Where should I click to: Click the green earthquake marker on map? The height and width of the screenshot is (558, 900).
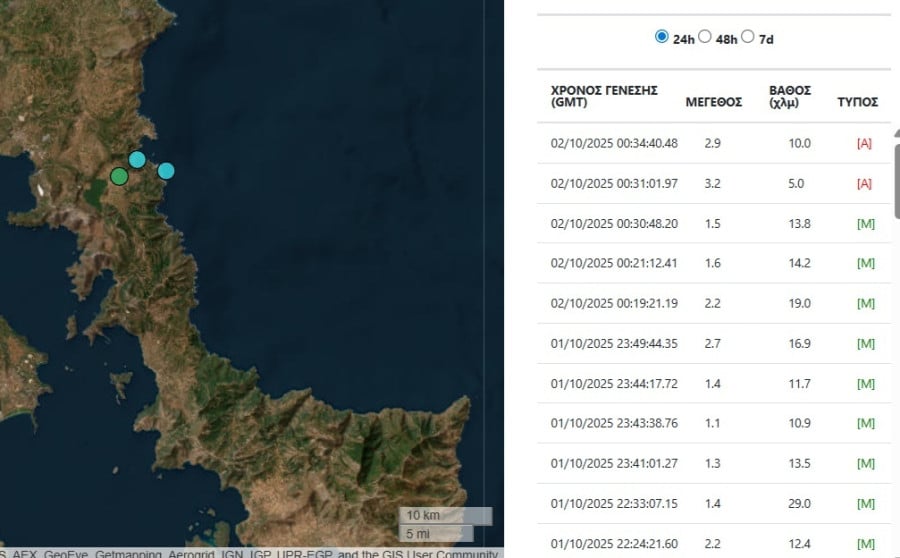[119, 176]
